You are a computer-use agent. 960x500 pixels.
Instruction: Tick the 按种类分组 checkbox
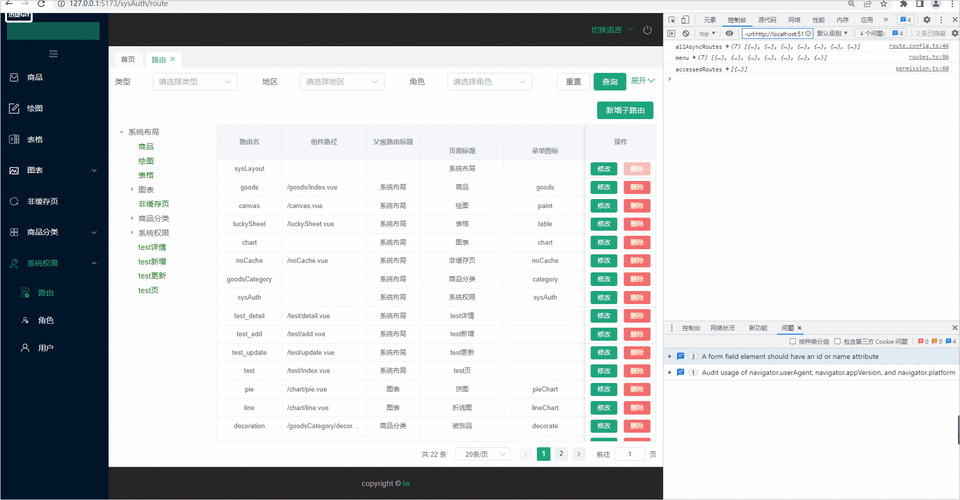coord(792,341)
